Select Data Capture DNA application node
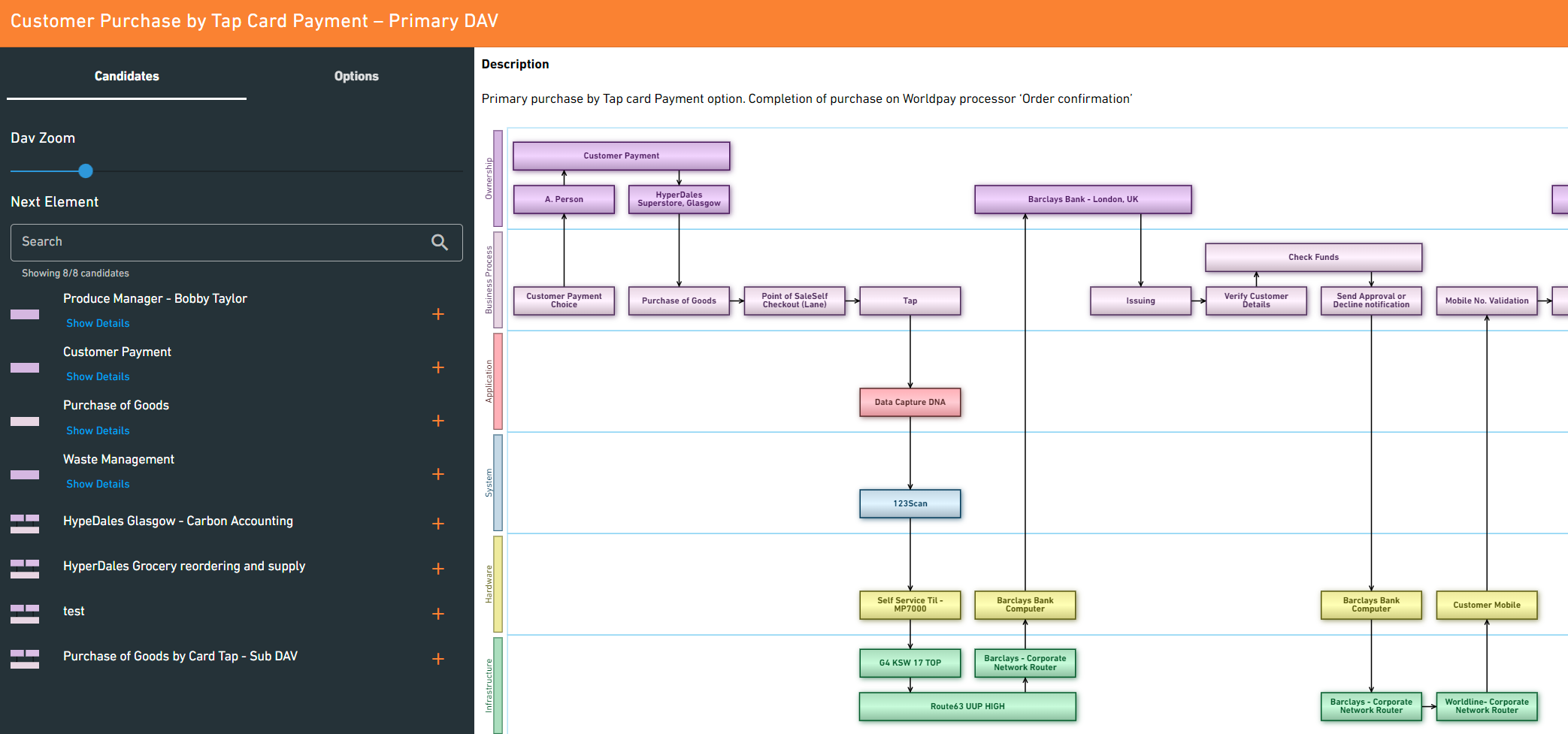Viewport: 1568px width, 734px height. pyautogui.click(x=910, y=402)
